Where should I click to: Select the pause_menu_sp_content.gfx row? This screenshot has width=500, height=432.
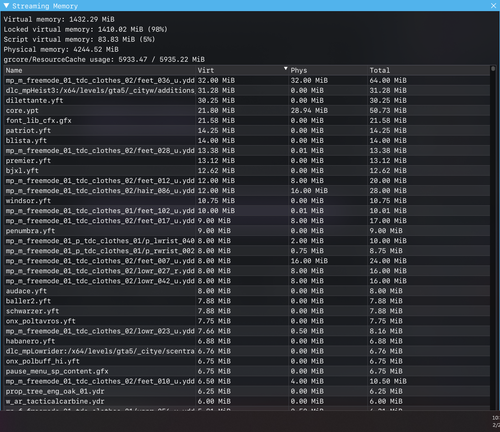click(x=247, y=371)
